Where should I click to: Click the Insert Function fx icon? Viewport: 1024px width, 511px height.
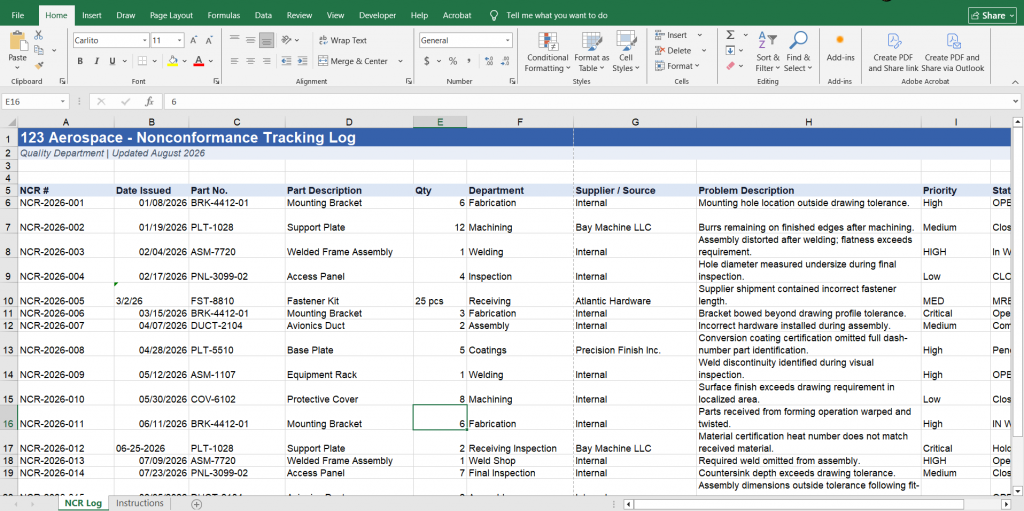tap(150, 102)
